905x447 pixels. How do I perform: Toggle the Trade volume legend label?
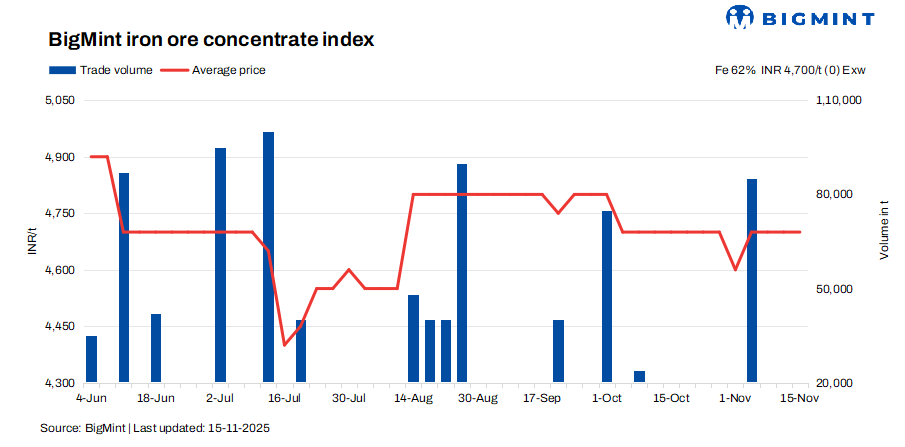(117, 70)
